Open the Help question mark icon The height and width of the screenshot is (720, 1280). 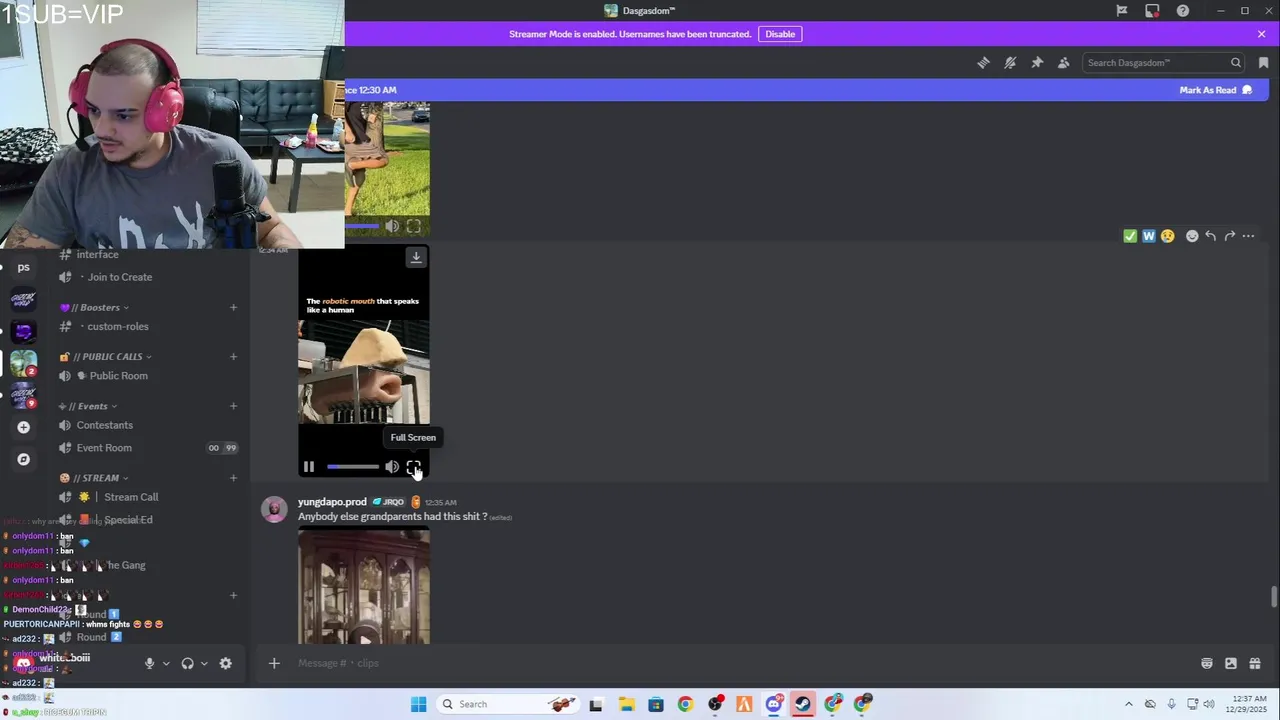pyautogui.click(x=1183, y=11)
